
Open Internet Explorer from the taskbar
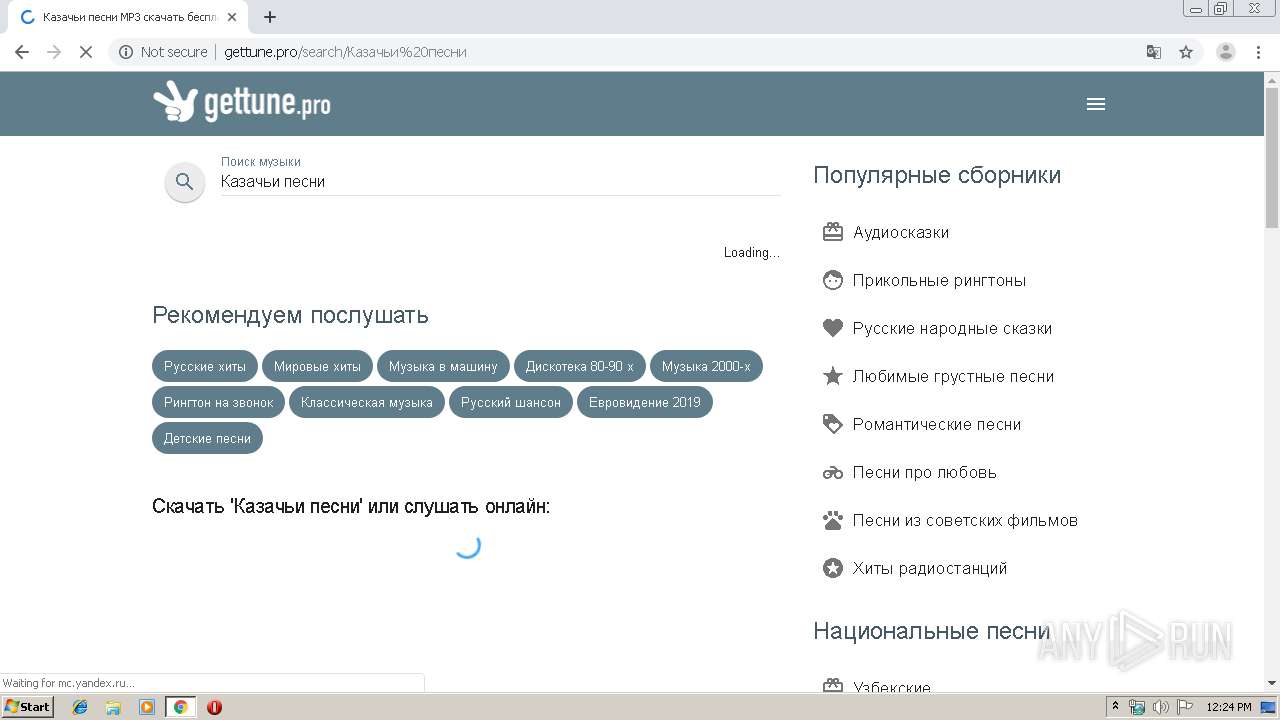[80, 707]
